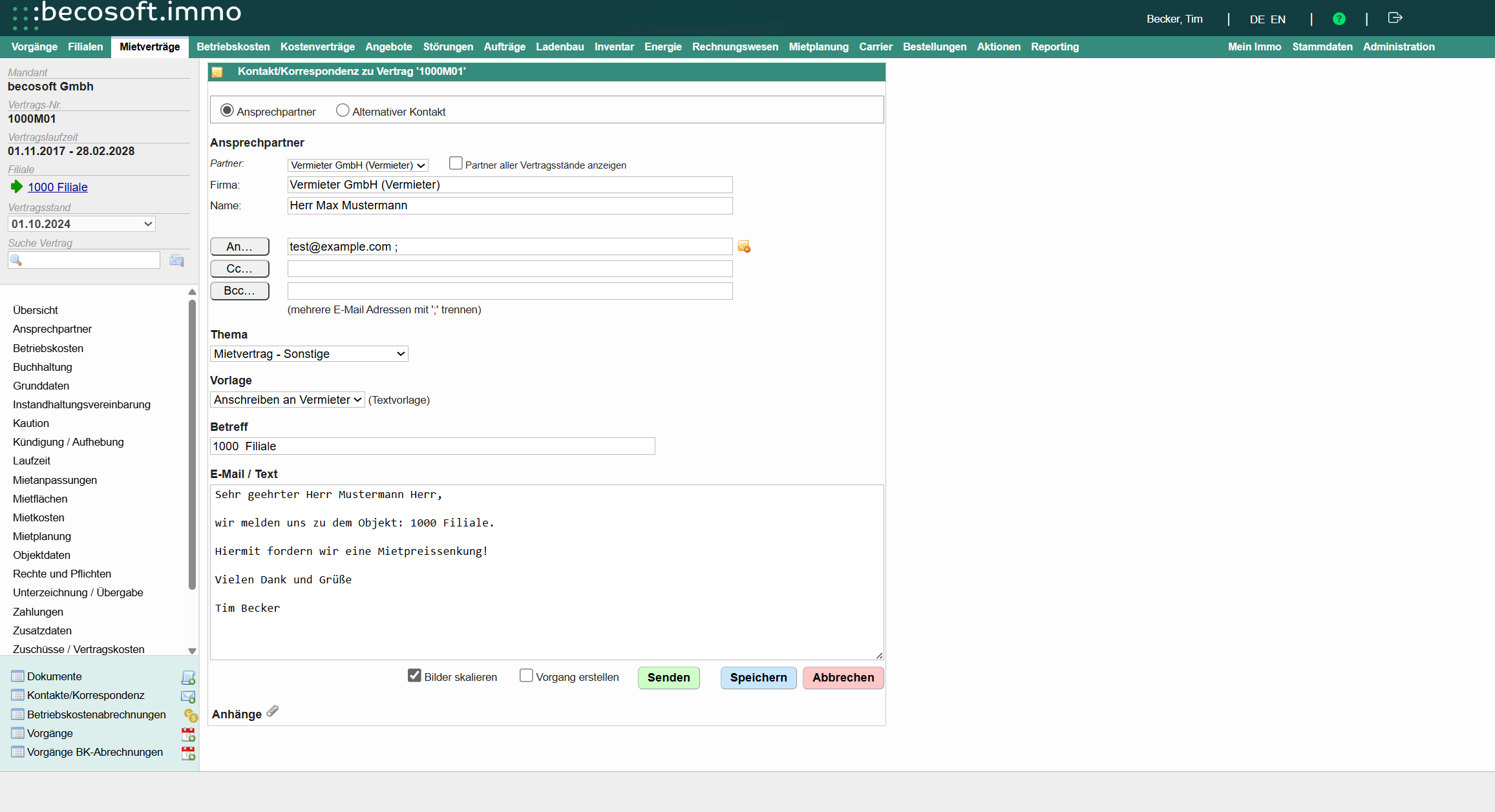Image resolution: width=1495 pixels, height=812 pixels.
Task: Enable the Vorgang erstellen checkbox
Action: pyautogui.click(x=526, y=676)
